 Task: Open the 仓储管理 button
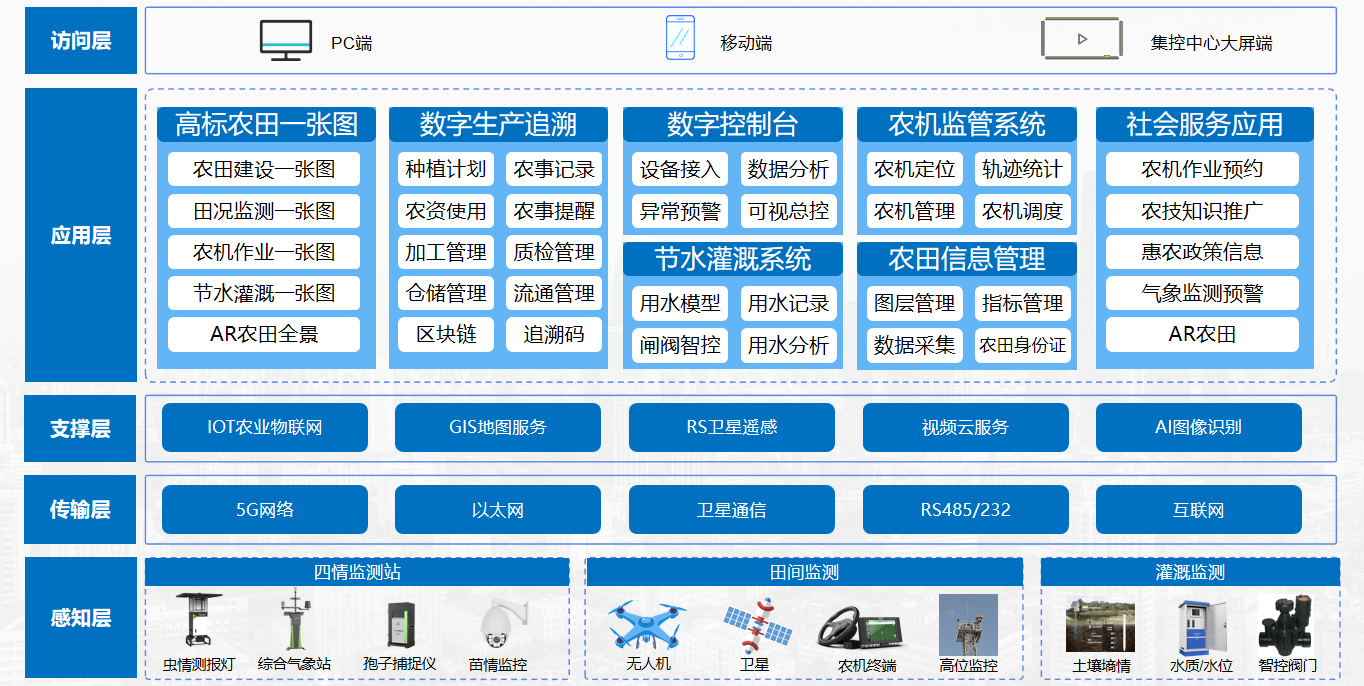[446, 293]
